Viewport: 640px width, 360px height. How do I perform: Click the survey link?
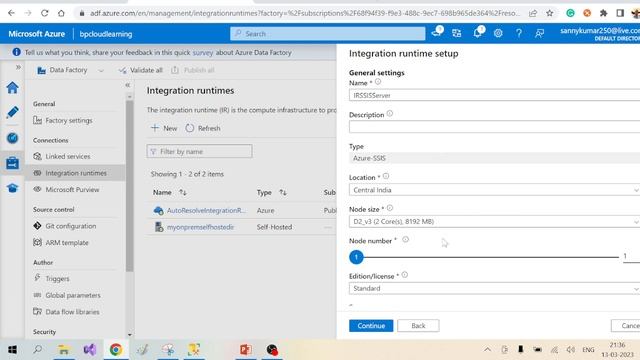[x=203, y=53]
